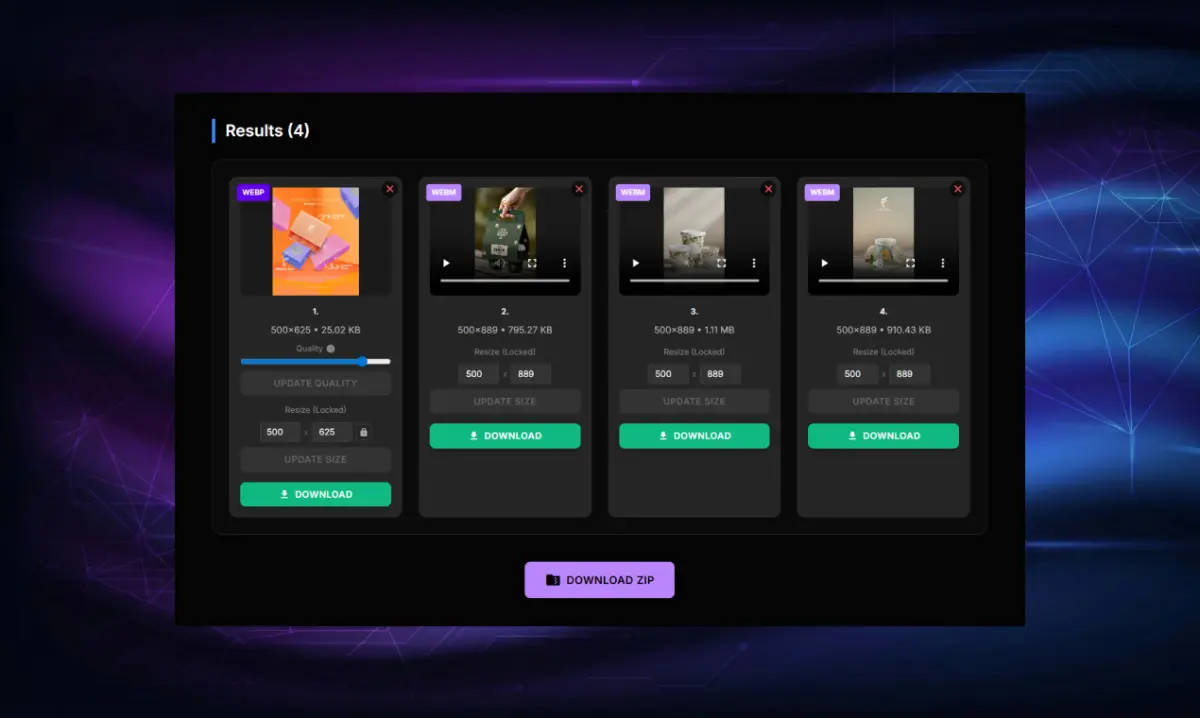Enter fullscreen on video result 3

coord(720,262)
